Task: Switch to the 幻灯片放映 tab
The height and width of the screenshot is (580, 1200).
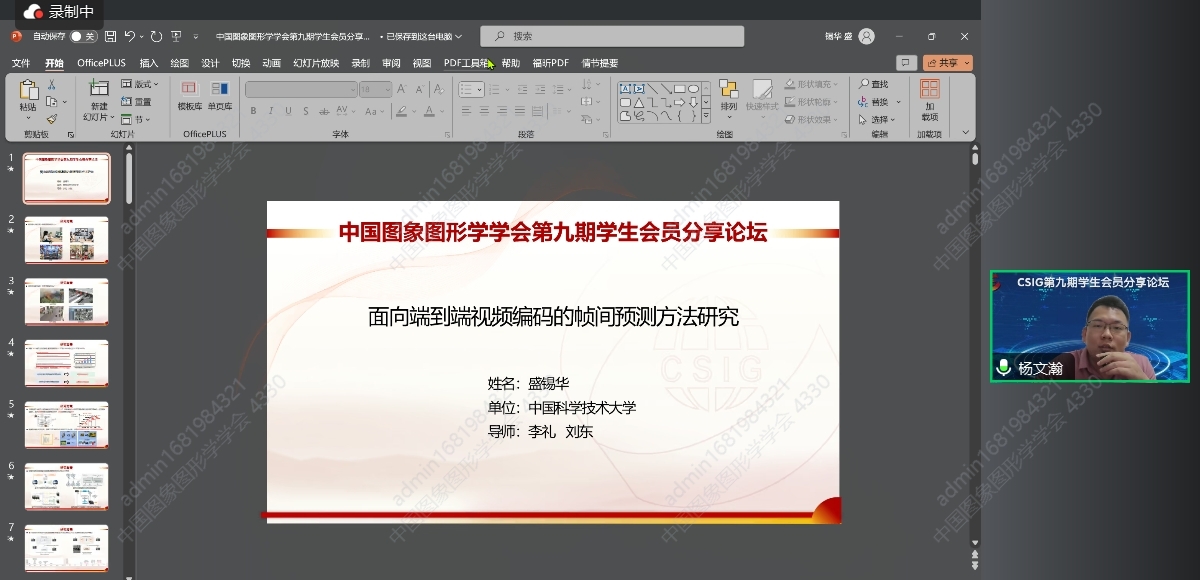Action: [316, 63]
